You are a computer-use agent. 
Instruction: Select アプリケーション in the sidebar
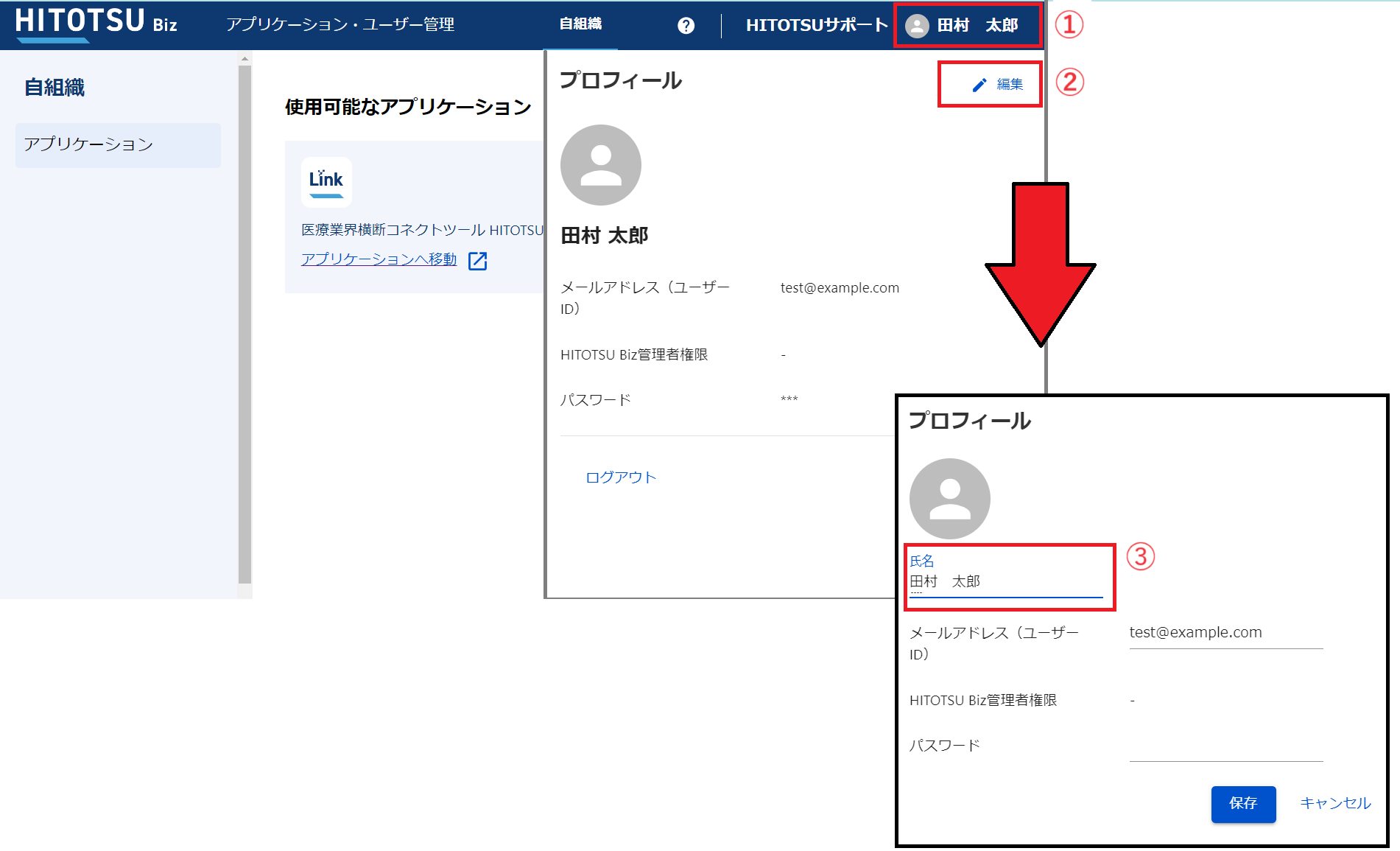(x=118, y=144)
